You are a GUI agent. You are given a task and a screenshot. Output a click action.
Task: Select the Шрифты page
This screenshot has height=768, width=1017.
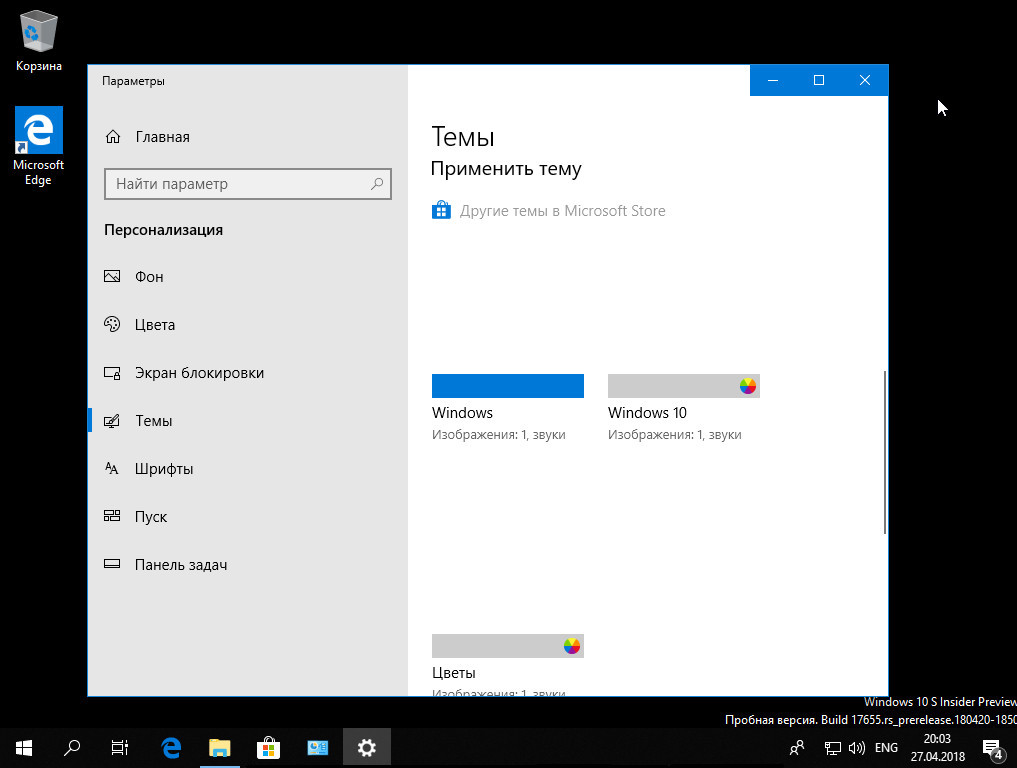point(247,468)
